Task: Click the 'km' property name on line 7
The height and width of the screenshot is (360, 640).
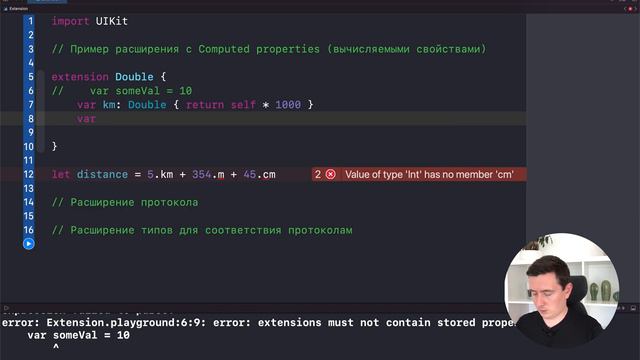Action: click(109, 105)
